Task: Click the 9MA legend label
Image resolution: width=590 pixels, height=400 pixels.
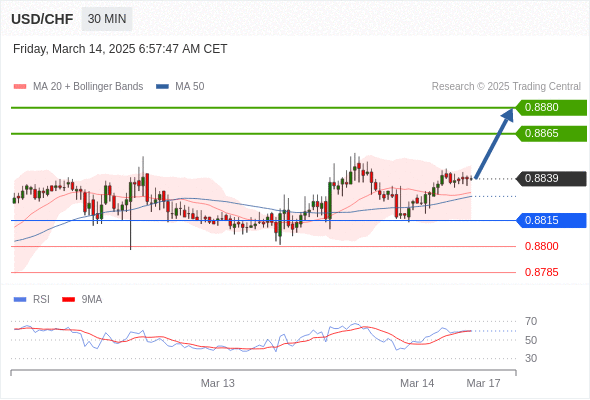Action: [x=92, y=300]
